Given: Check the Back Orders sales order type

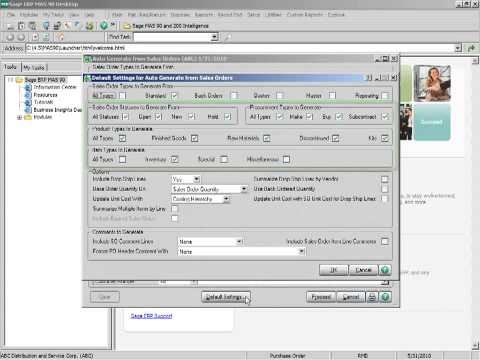Looking at the screenshot, I should (235, 96).
